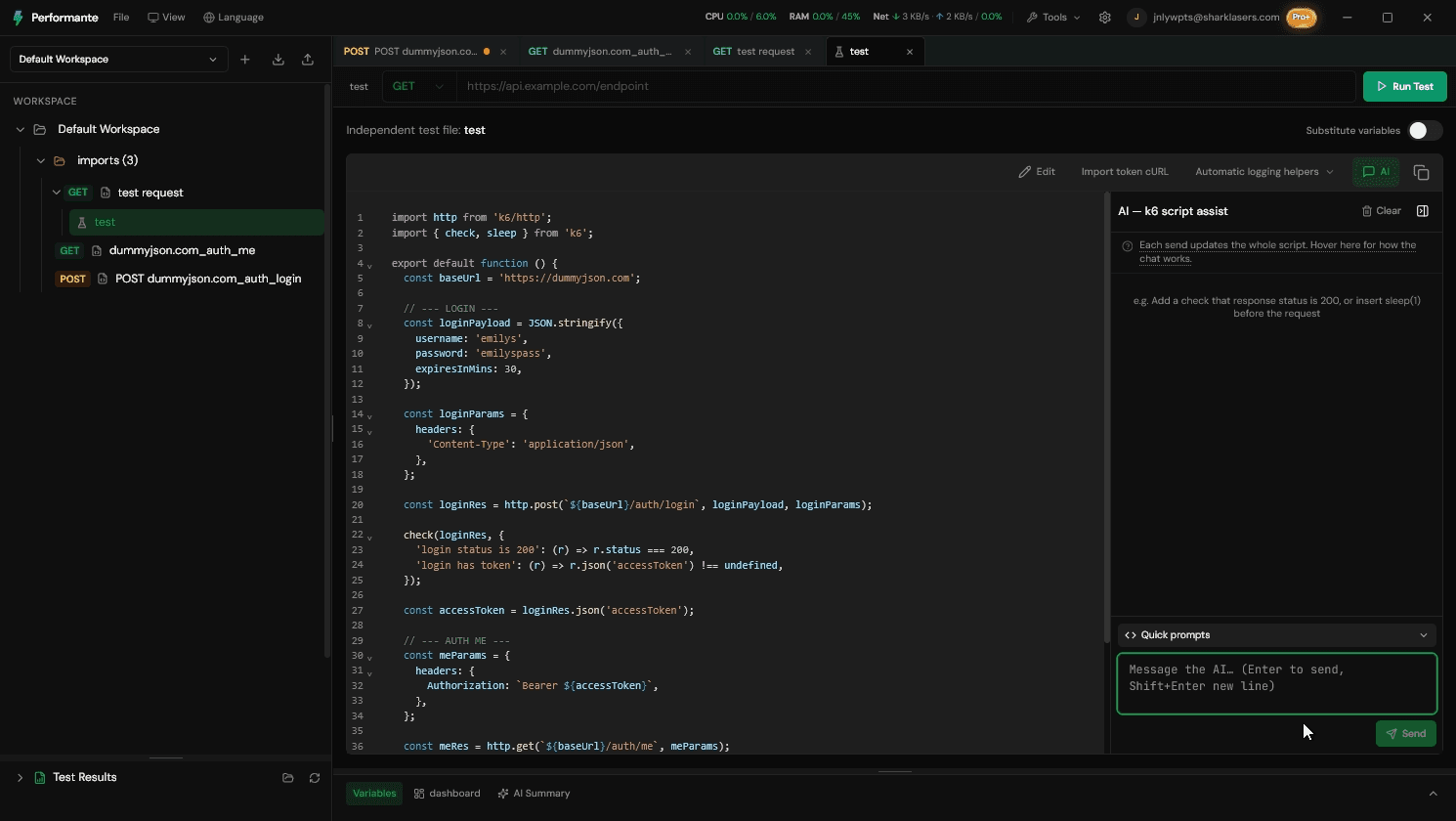Click the Edit pencil button

coord(1037,172)
